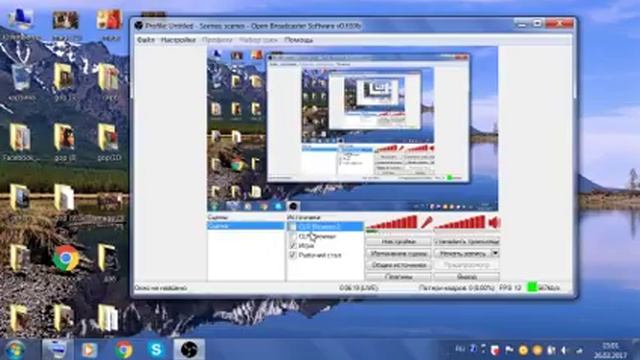Mute the microphone via the mic icon
640x360 pixels.
click(x=426, y=223)
